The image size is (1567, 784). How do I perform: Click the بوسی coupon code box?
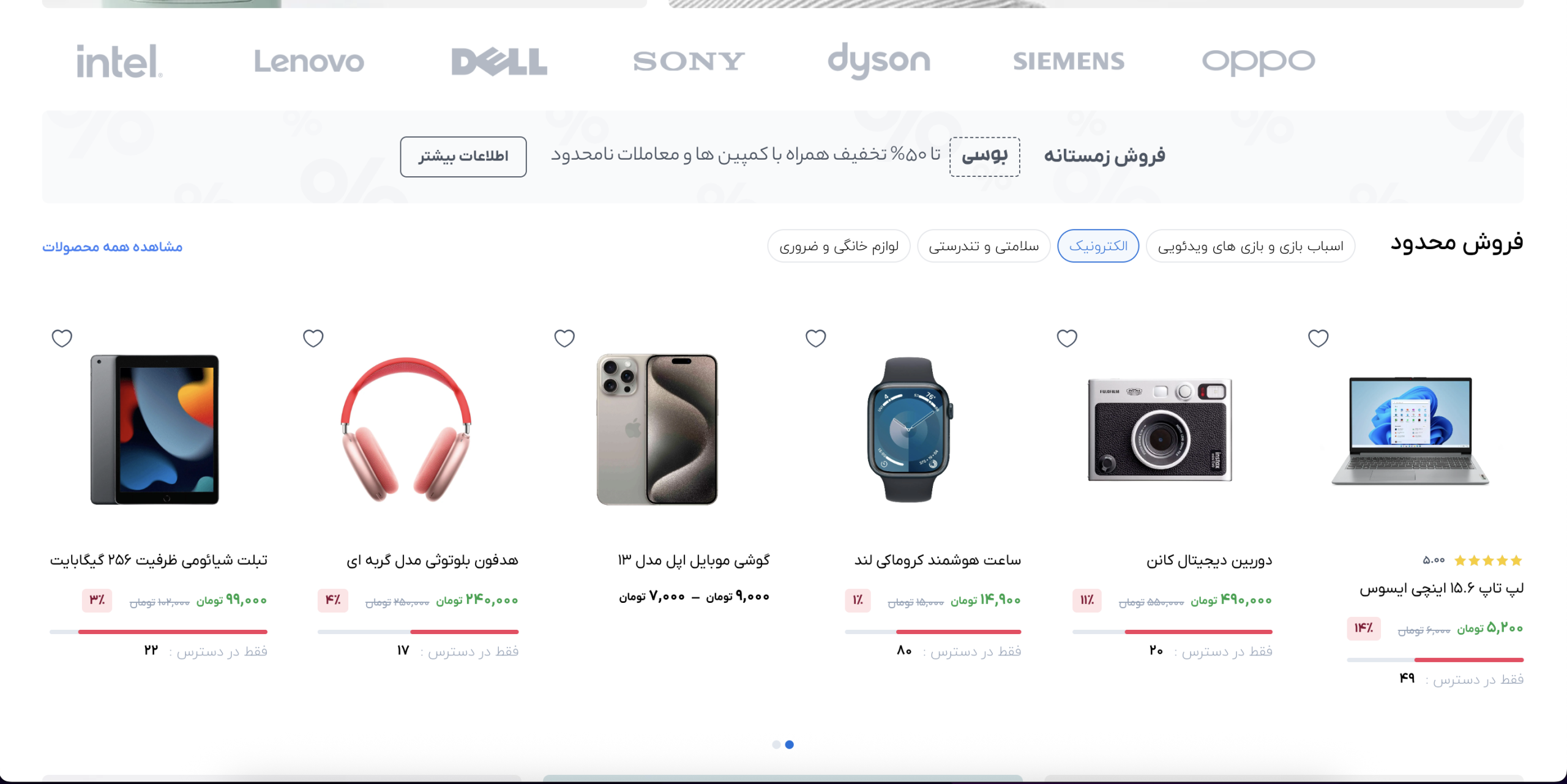(x=984, y=157)
